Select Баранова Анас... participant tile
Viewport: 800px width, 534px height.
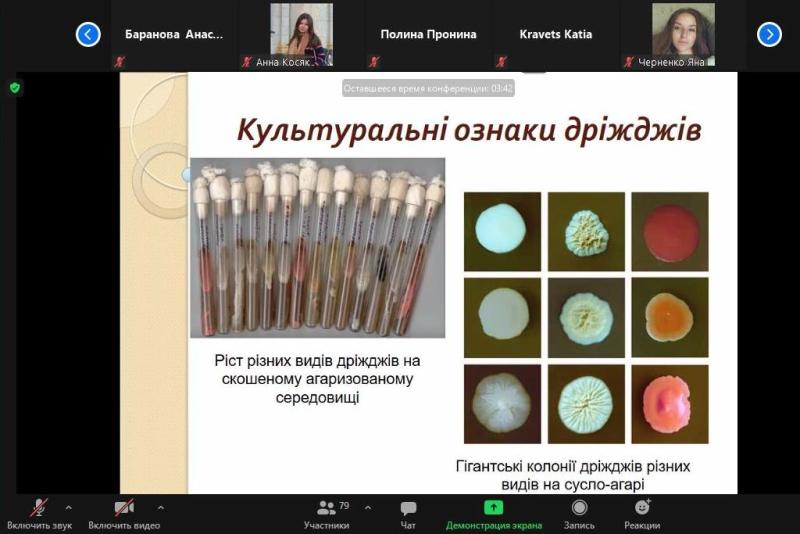coord(173,35)
